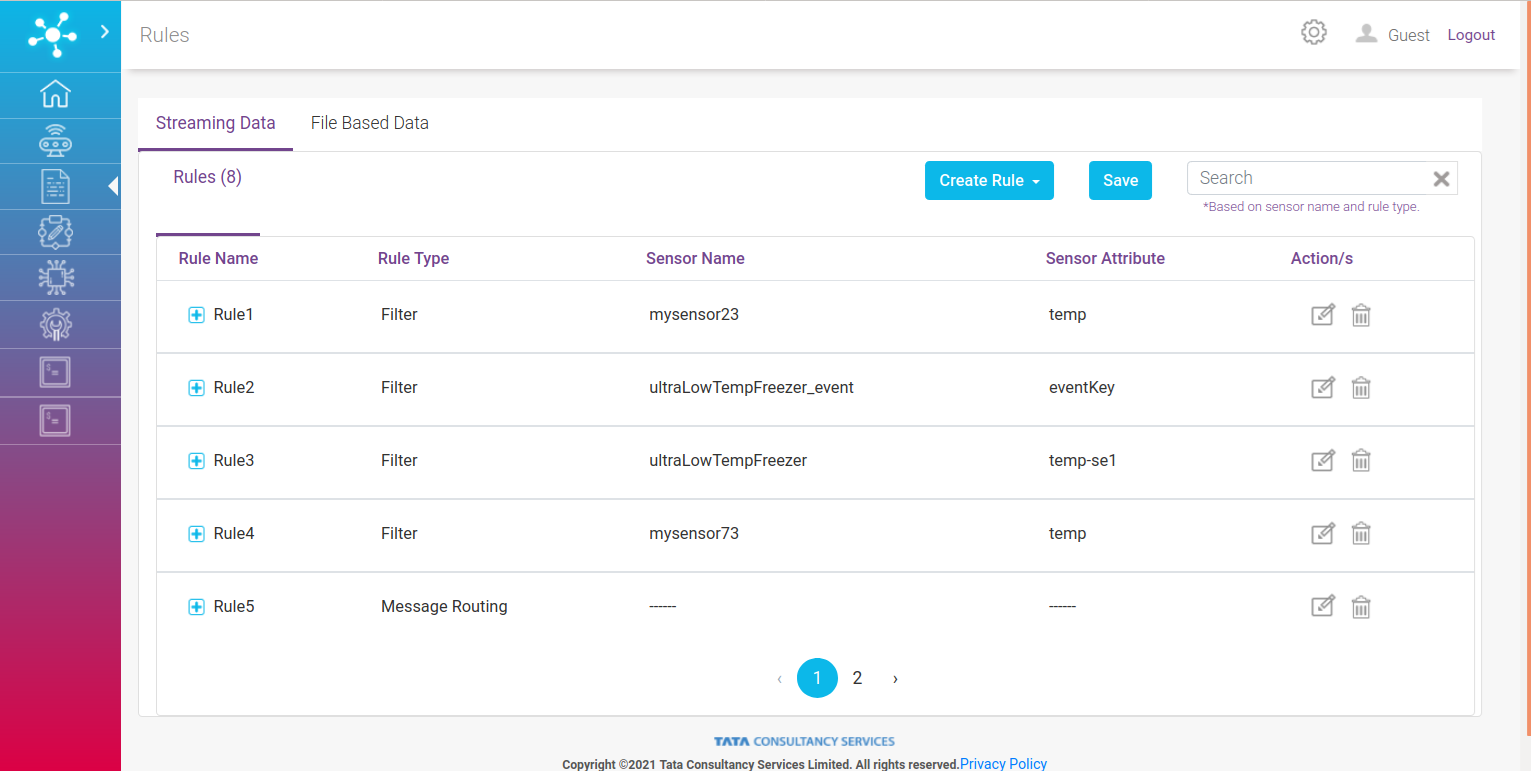
Task: Click the next page arrow
Action: (895, 679)
